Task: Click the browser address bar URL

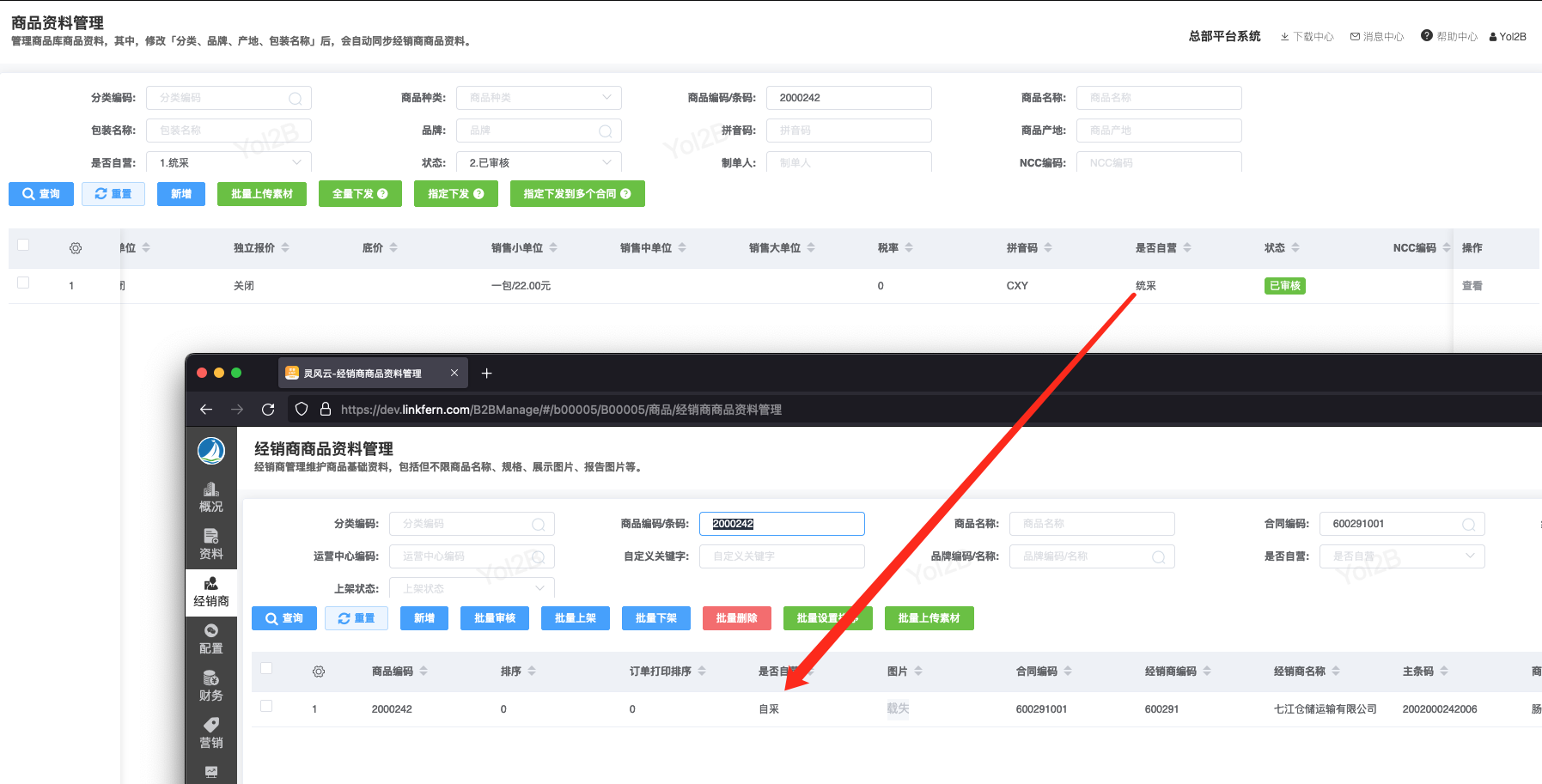Action: tap(561, 410)
